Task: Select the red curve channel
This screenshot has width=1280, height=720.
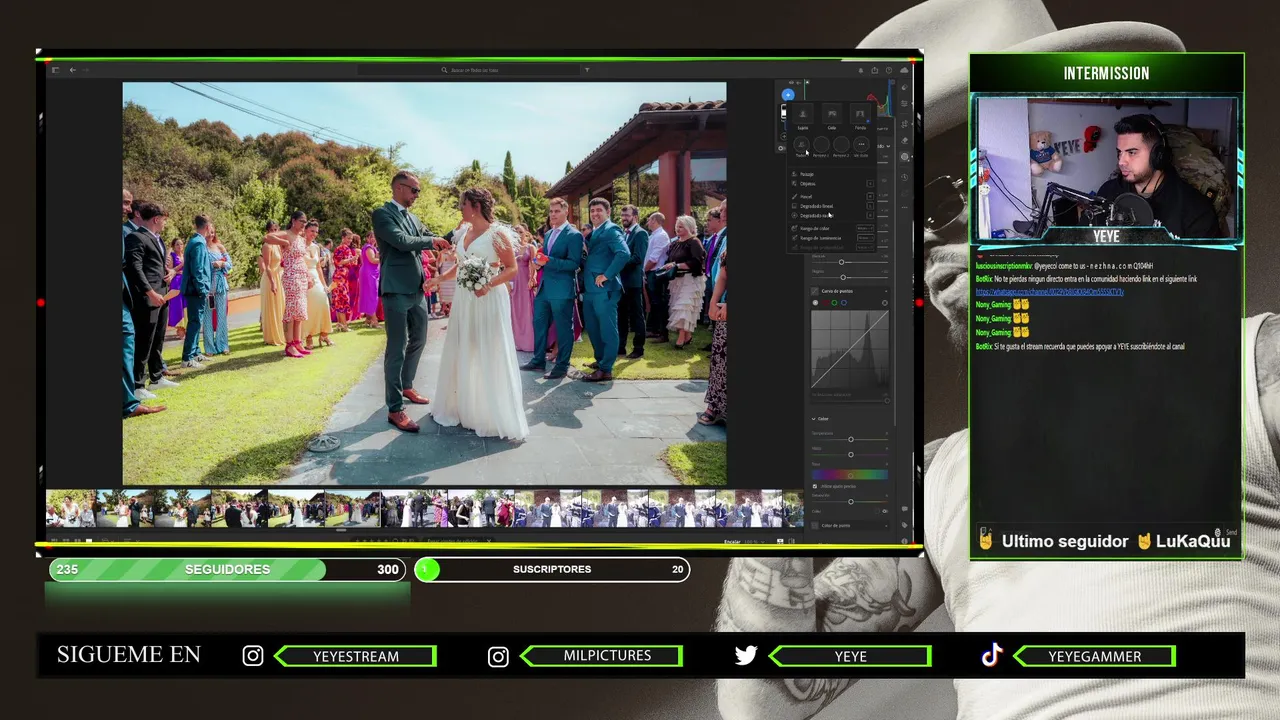Action: point(825,303)
